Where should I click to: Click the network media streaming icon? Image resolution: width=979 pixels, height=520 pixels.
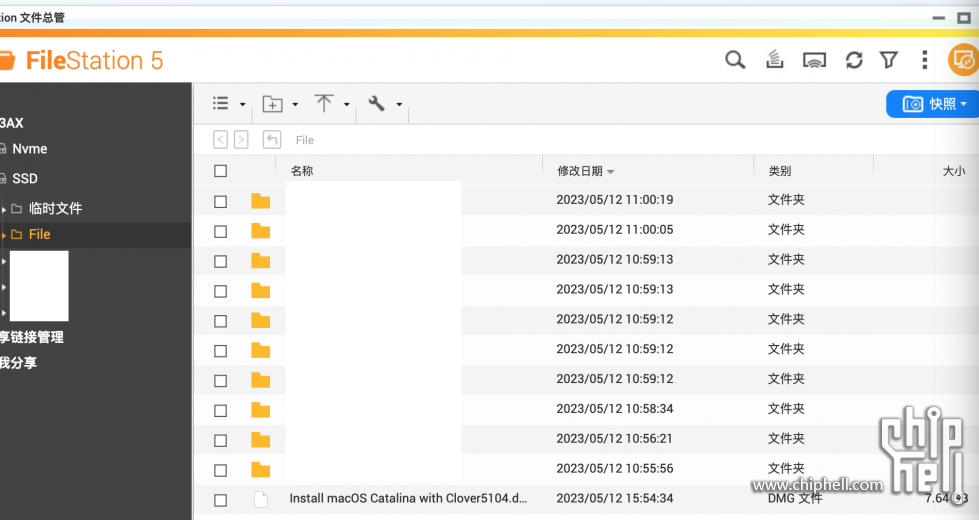[814, 61]
